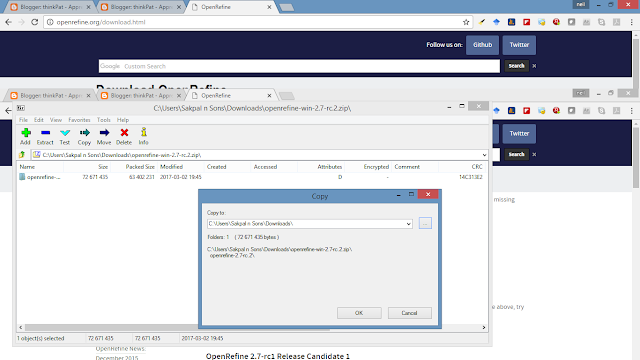Select the openrefine folder icon in list

tap(22, 177)
